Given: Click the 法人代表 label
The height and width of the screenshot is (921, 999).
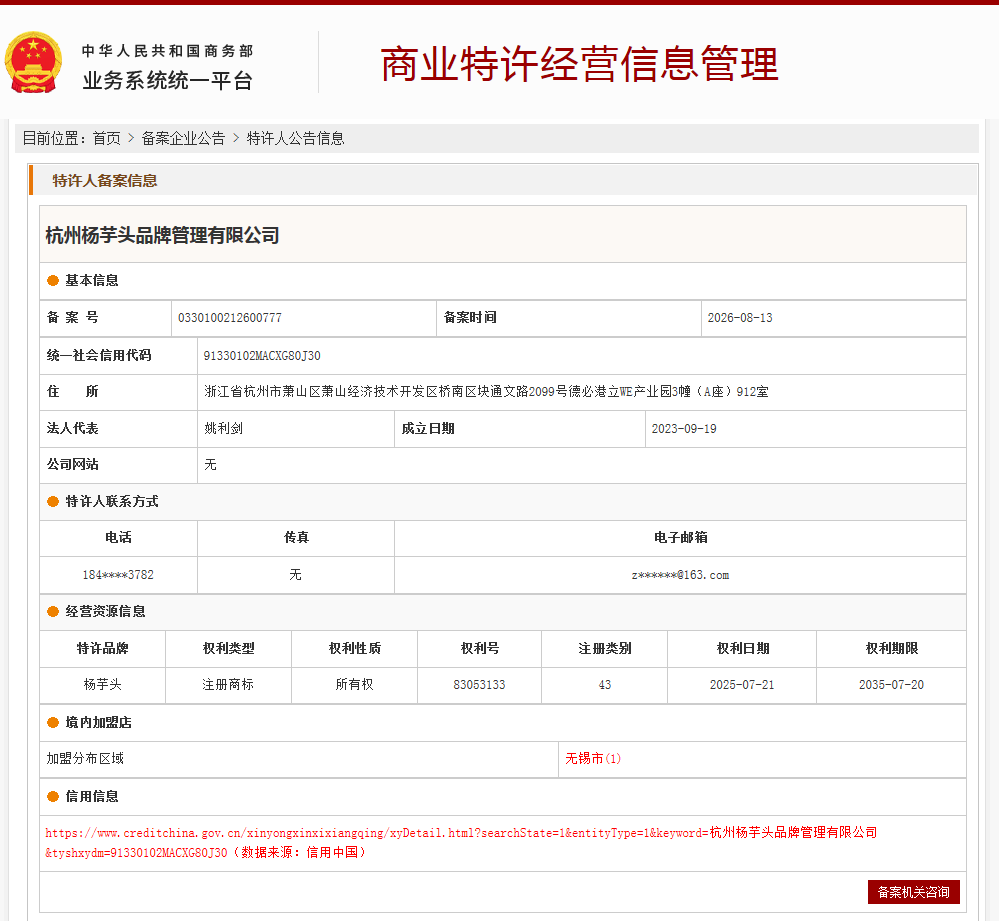Looking at the screenshot, I should [73, 429].
